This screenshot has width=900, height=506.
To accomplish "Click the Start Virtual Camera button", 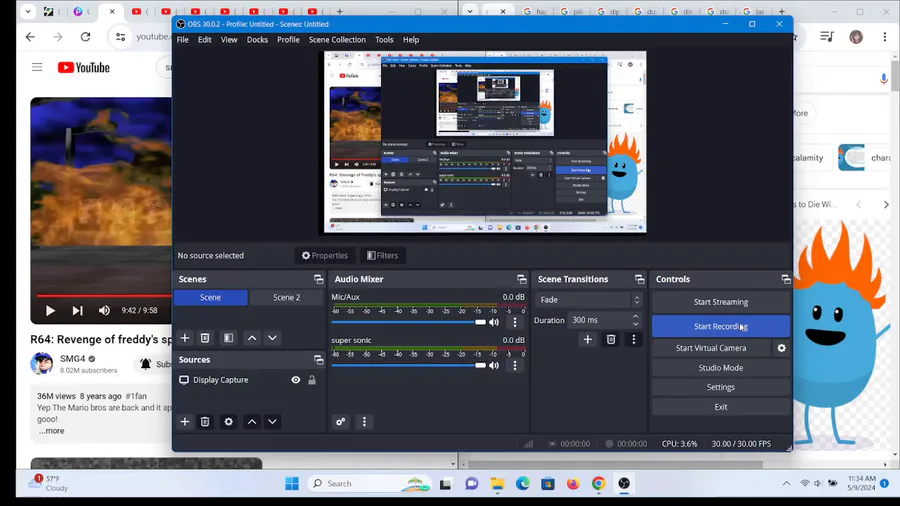I will point(711,348).
